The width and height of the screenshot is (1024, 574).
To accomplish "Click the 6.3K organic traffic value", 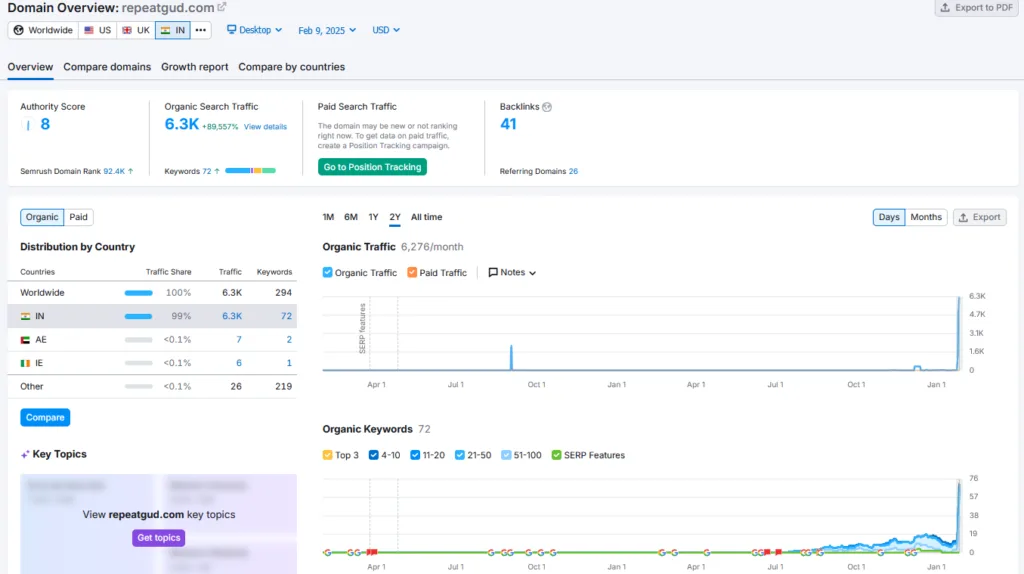I will point(182,124).
